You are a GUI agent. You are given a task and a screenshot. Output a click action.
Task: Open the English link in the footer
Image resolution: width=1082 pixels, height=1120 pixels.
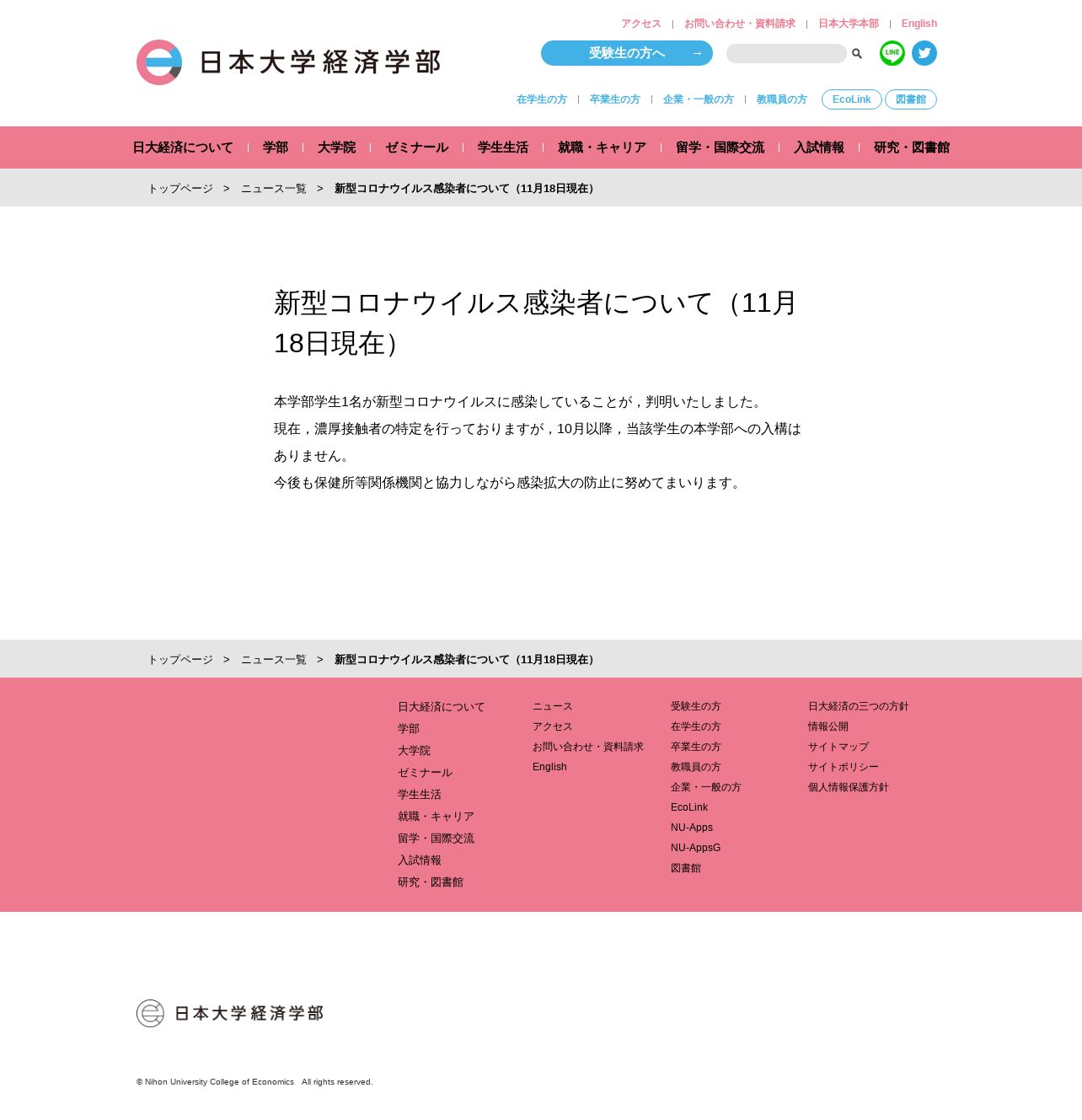click(x=549, y=767)
